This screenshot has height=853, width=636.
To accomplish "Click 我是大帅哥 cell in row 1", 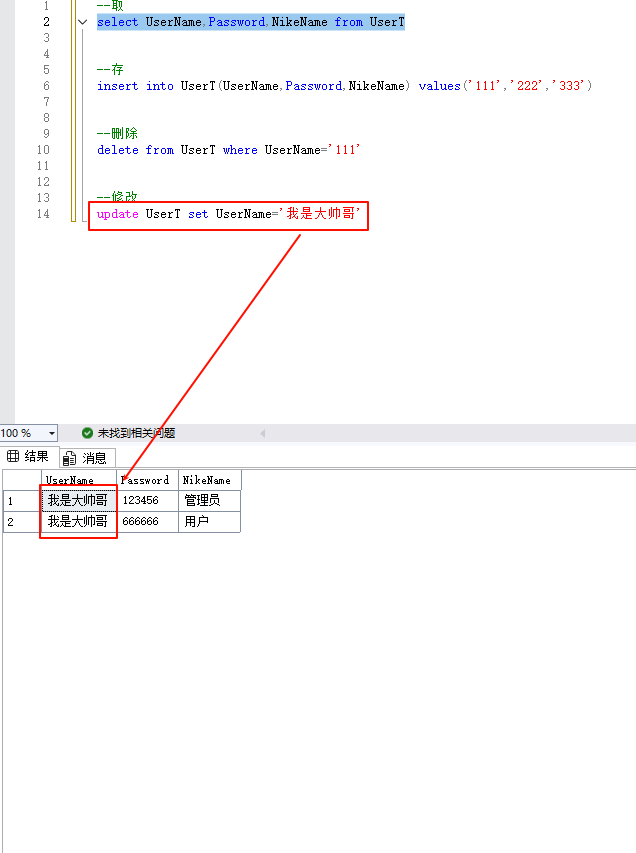I will coord(79,500).
